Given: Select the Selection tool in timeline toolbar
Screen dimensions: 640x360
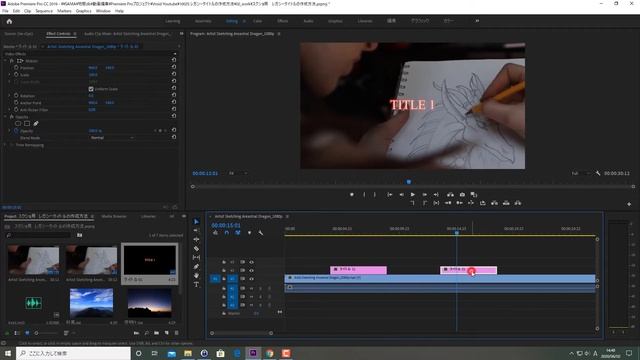Looking at the screenshot, I should [x=196, y=222].
